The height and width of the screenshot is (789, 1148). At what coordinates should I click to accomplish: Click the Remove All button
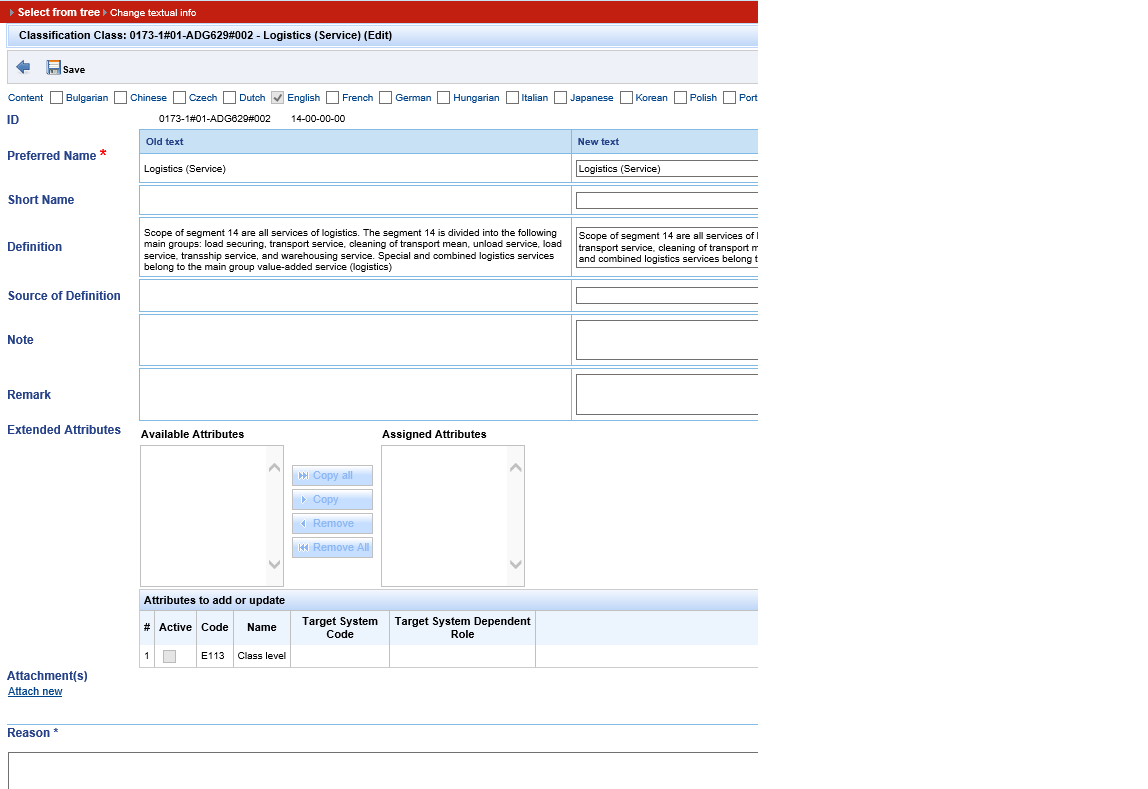point(332,547)
